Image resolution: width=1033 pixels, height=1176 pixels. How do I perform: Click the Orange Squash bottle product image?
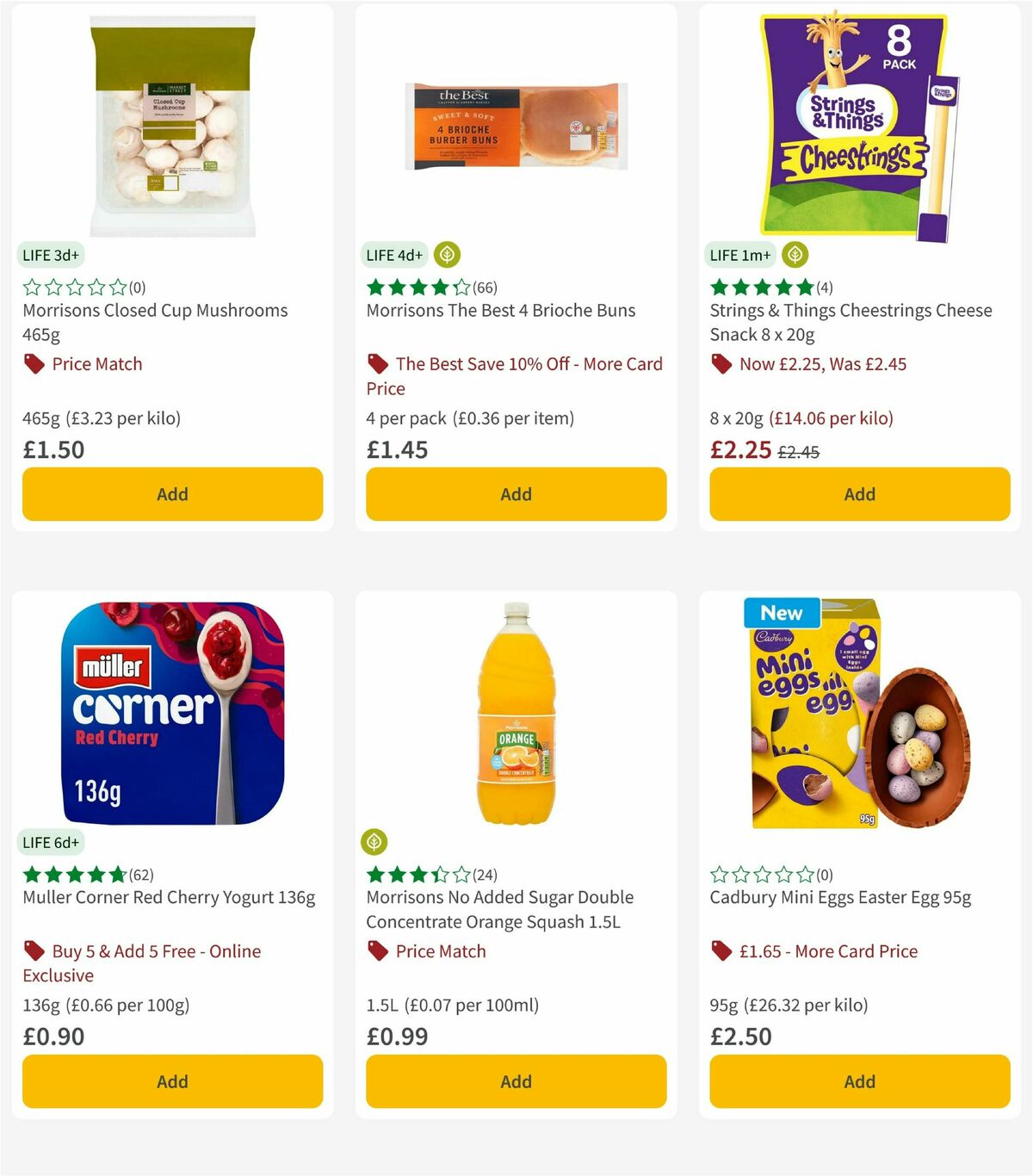click(515, 715)
